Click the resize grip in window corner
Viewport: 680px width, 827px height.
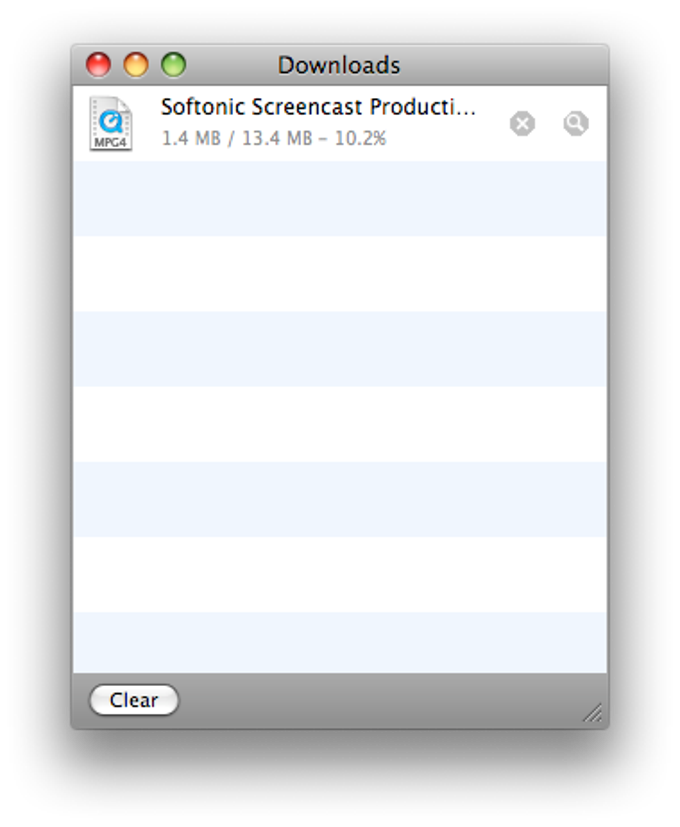click(x=593, y=712)
